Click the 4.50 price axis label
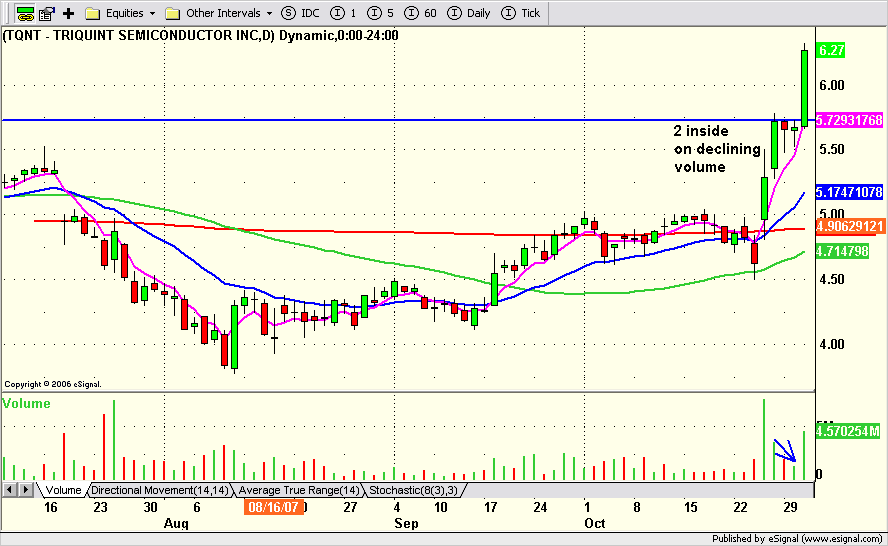This screenshot has height=546, width=888. [x=831, y=280]
